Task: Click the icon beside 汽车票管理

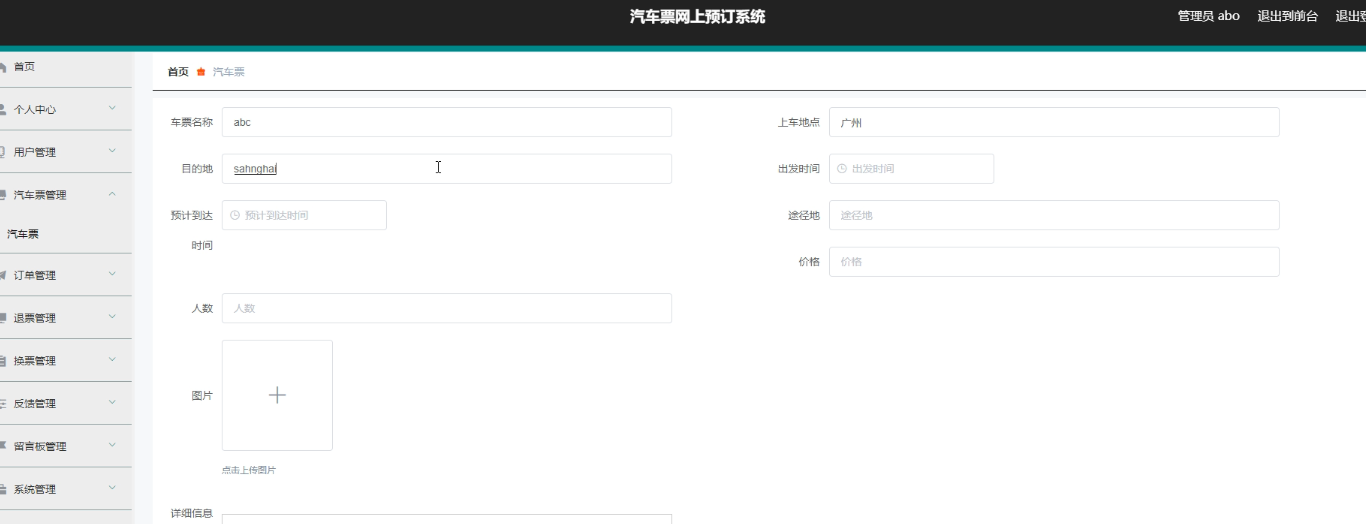Action: point(3,195)
